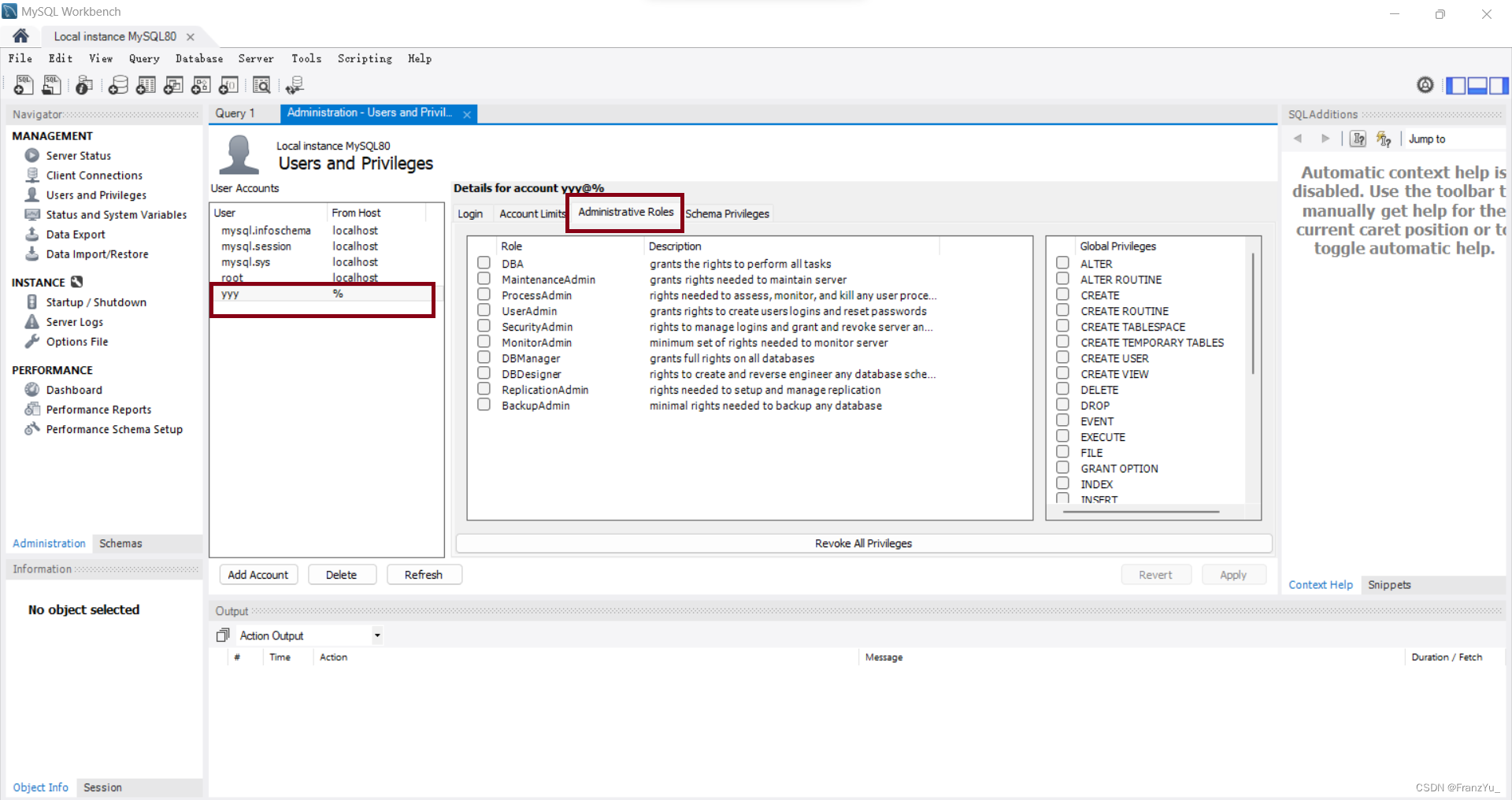1512x800 pixels.
Task: Click the Add Account button
Action: [x=258, y=575]
